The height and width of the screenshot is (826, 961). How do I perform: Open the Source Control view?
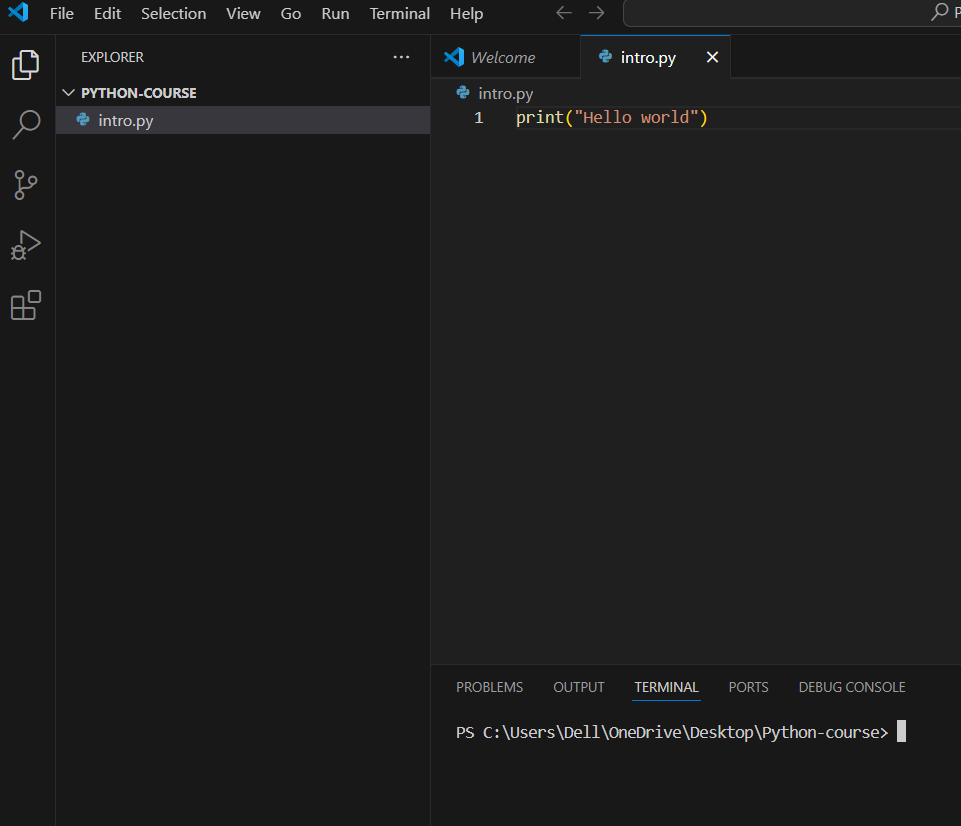pos(26,185)
